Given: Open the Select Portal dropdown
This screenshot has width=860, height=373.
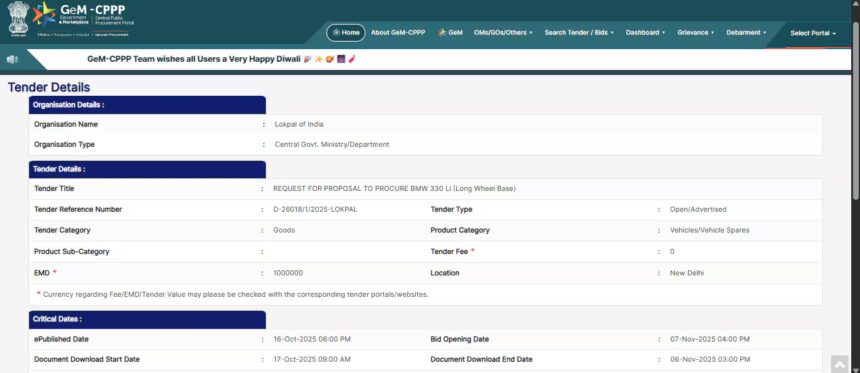Looking at the screenshot, I should tap(813, 33).
